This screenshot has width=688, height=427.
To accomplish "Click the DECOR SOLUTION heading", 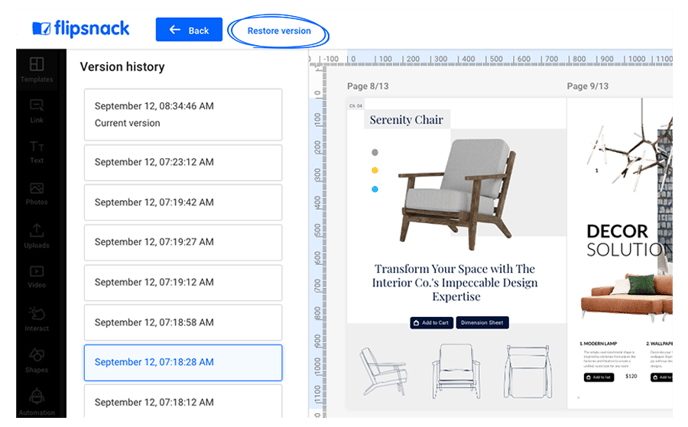I will point(629,240).
